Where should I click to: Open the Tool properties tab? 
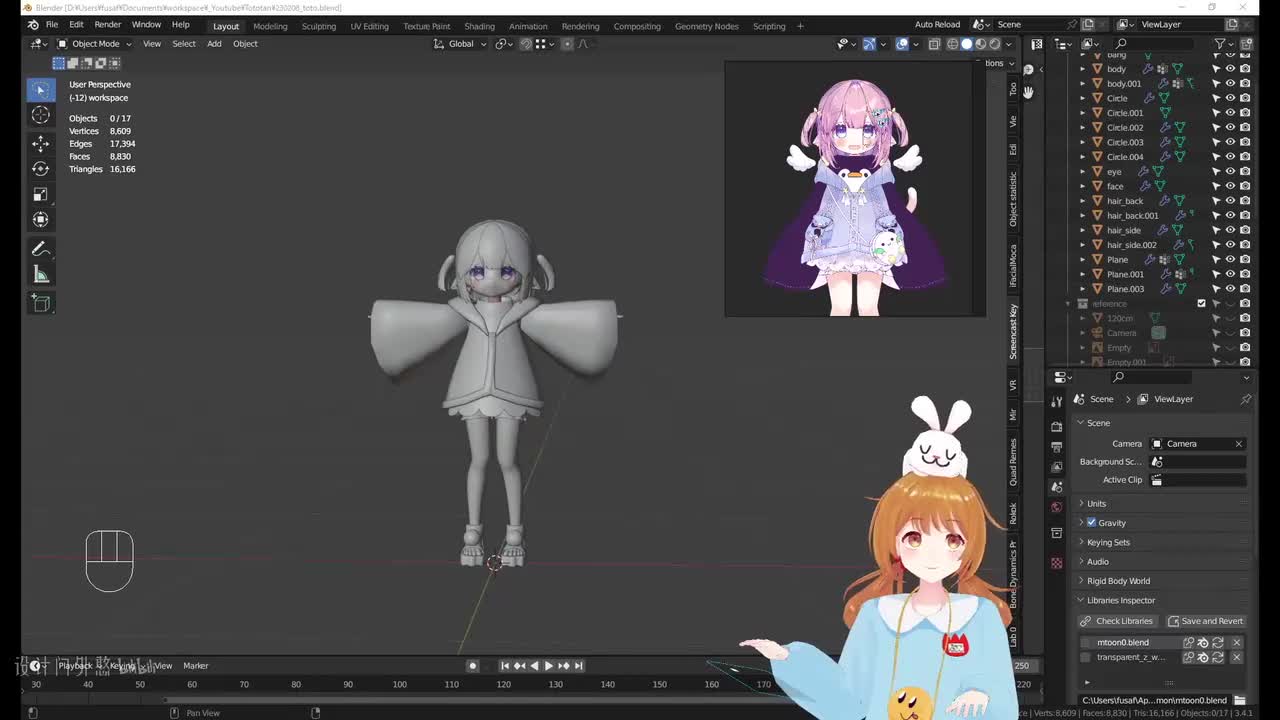coord(1057,401)
